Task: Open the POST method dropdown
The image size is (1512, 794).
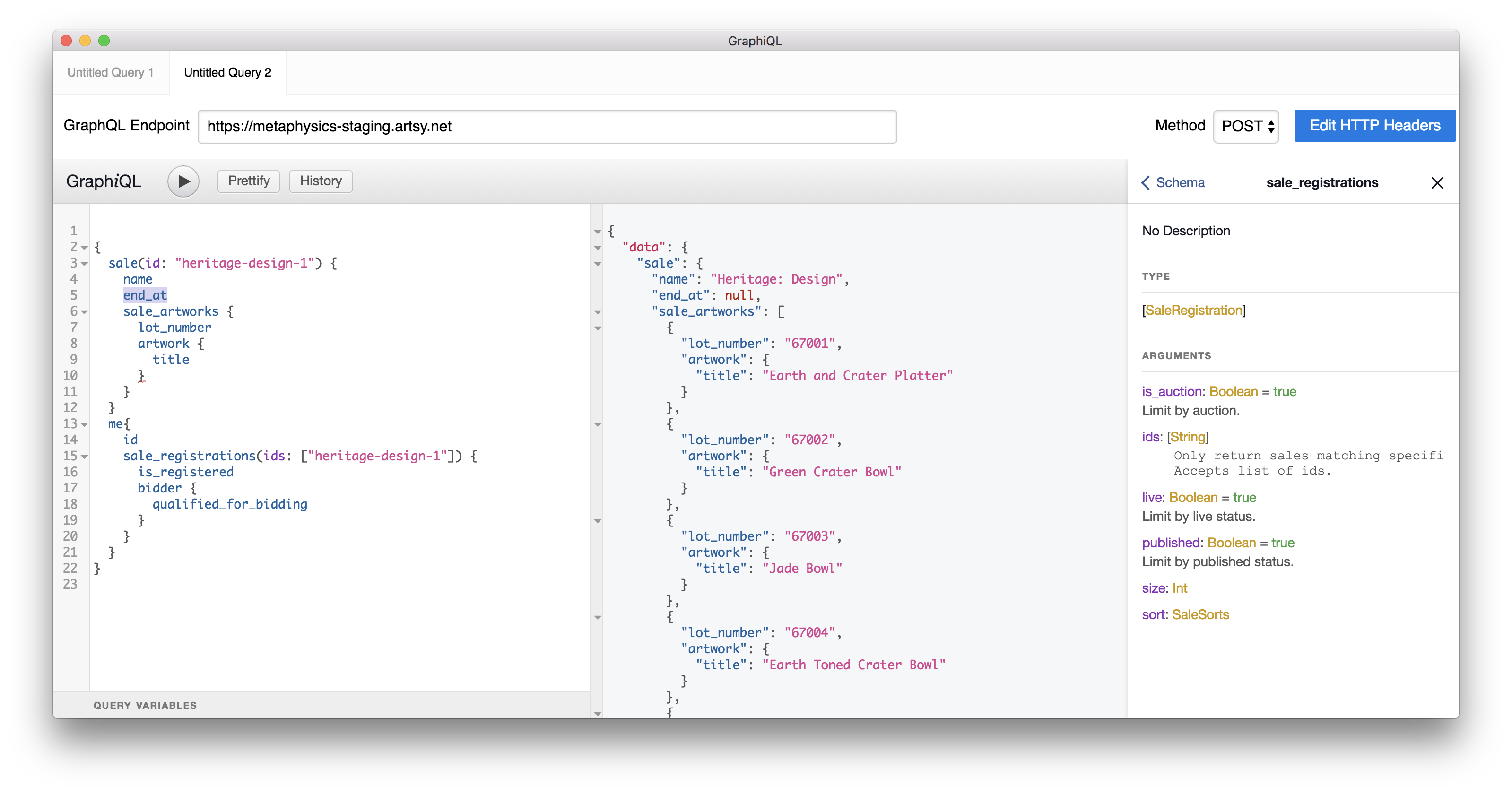Action: tap(1246, 126)
